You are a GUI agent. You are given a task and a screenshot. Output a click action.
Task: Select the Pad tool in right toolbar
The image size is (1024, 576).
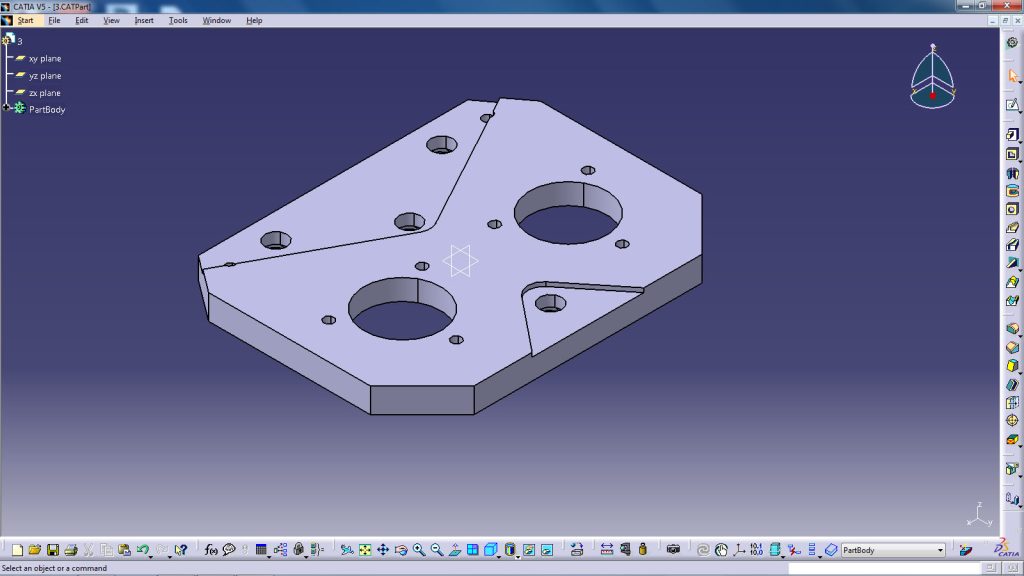pyautogui.click(x=1012, y=135)
